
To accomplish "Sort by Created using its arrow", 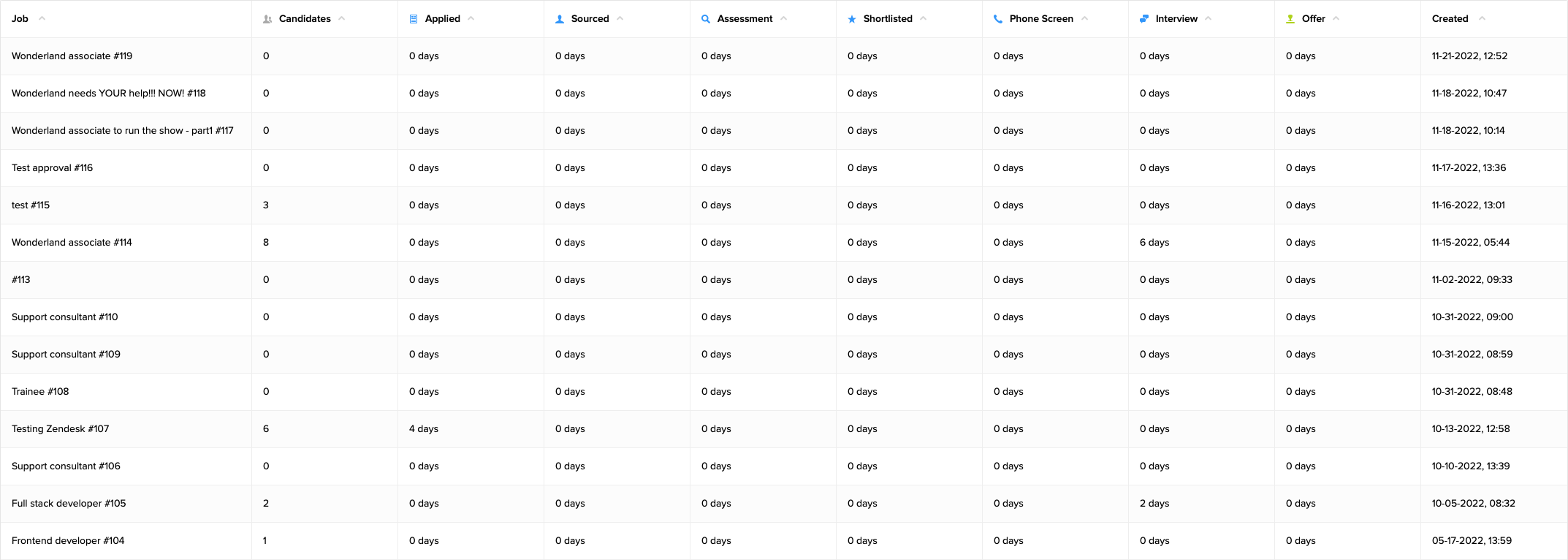I will 1482,18.
